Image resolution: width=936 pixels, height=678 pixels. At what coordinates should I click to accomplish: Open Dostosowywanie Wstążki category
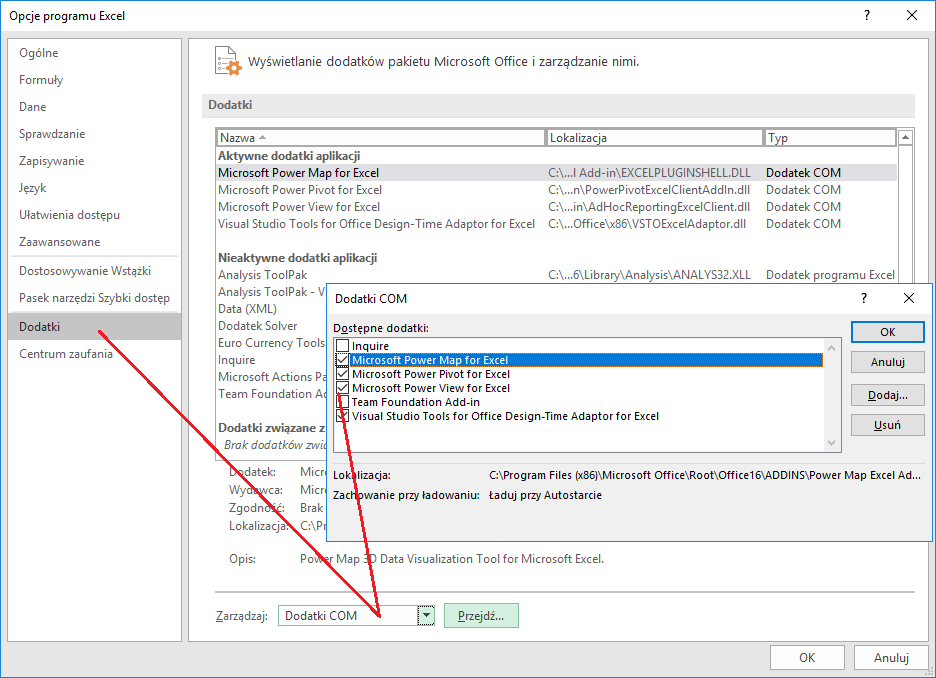[94, 271]
